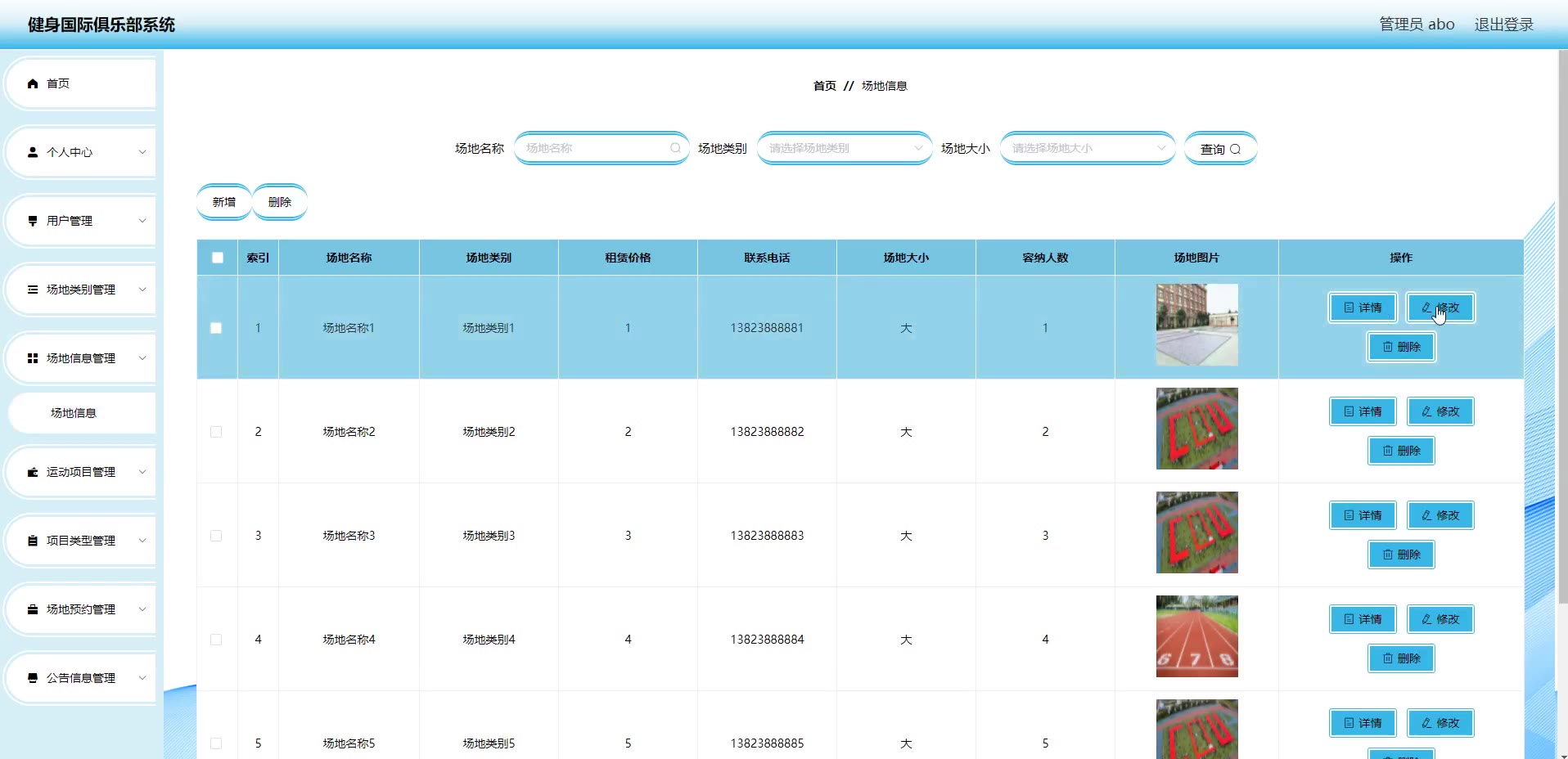This screenshot has width=1568, height=759.
Task: Click the trash icon in row 4's 删除 button
Action: pyautogui.click(x=1388, y=658)
